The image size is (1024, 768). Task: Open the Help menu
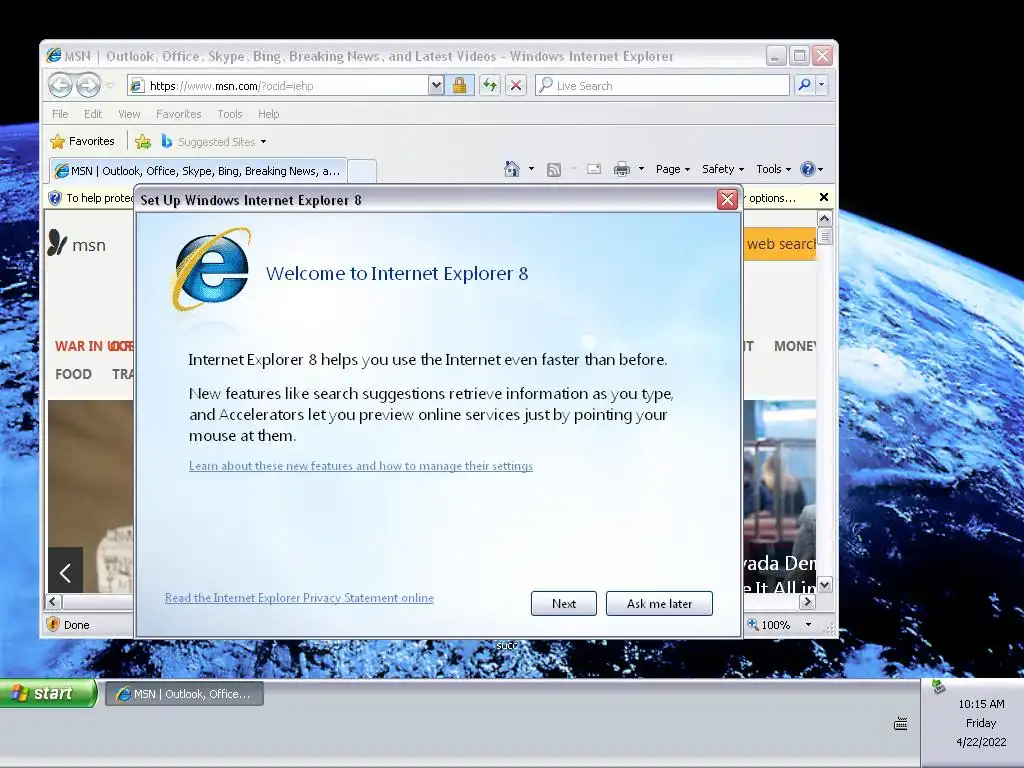click(268, 114)
